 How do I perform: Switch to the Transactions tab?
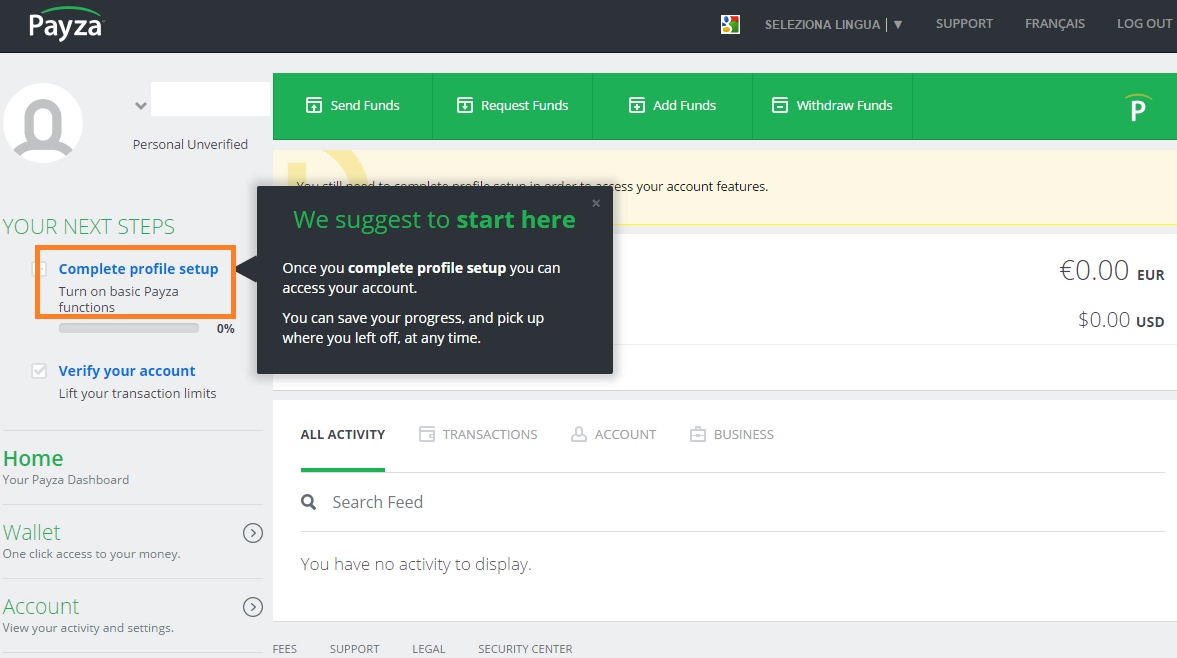489,434
